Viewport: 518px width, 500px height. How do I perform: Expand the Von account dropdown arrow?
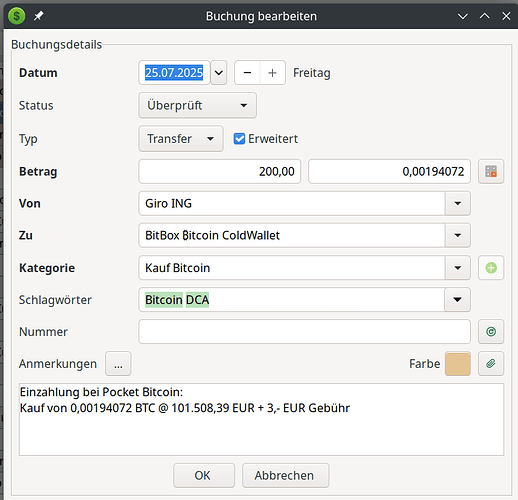(458, 203)
